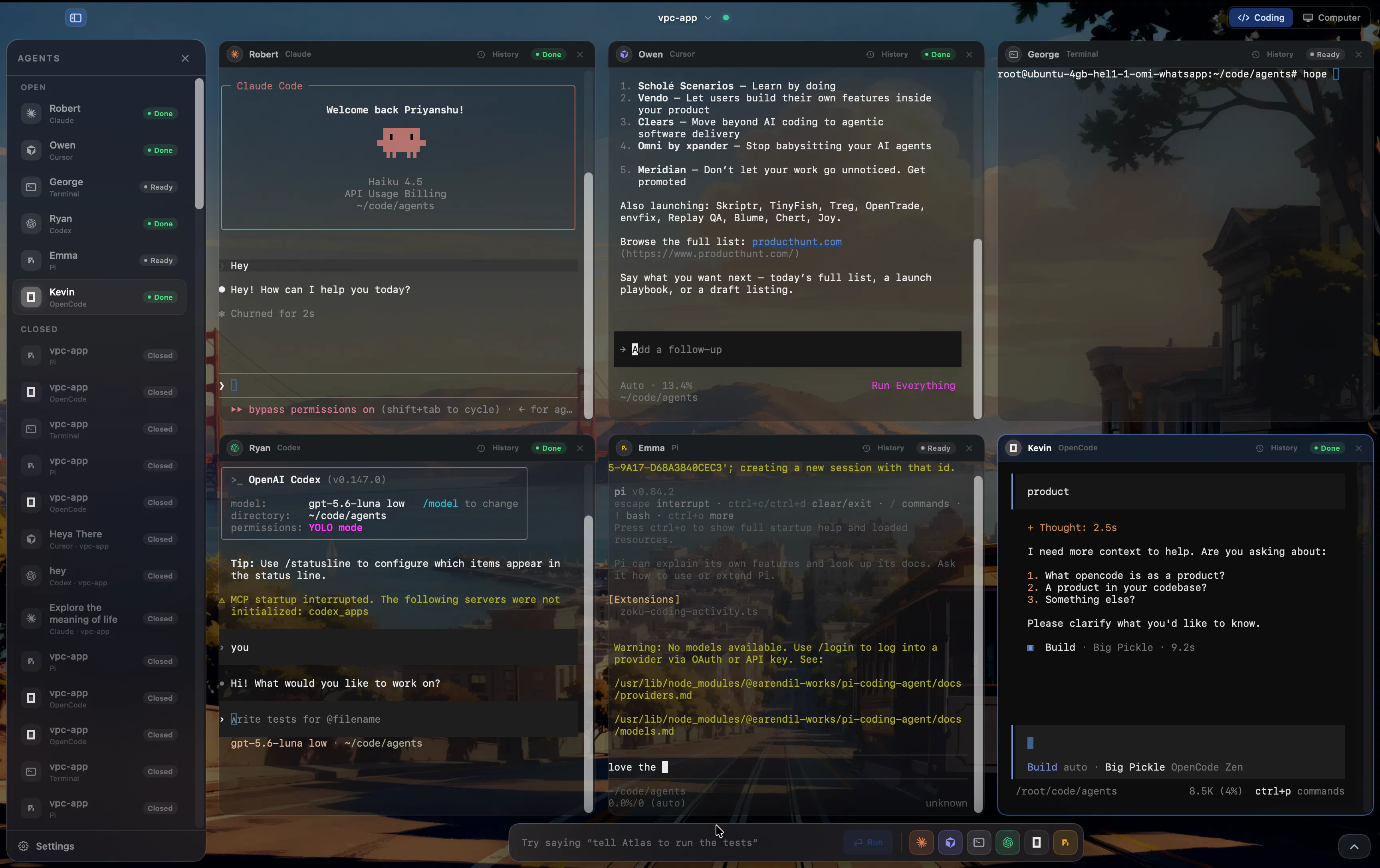1380x868 pixels.
Task: Click Kevin's OpenCode icon in sidebar
Action: [x=32, y=297]
